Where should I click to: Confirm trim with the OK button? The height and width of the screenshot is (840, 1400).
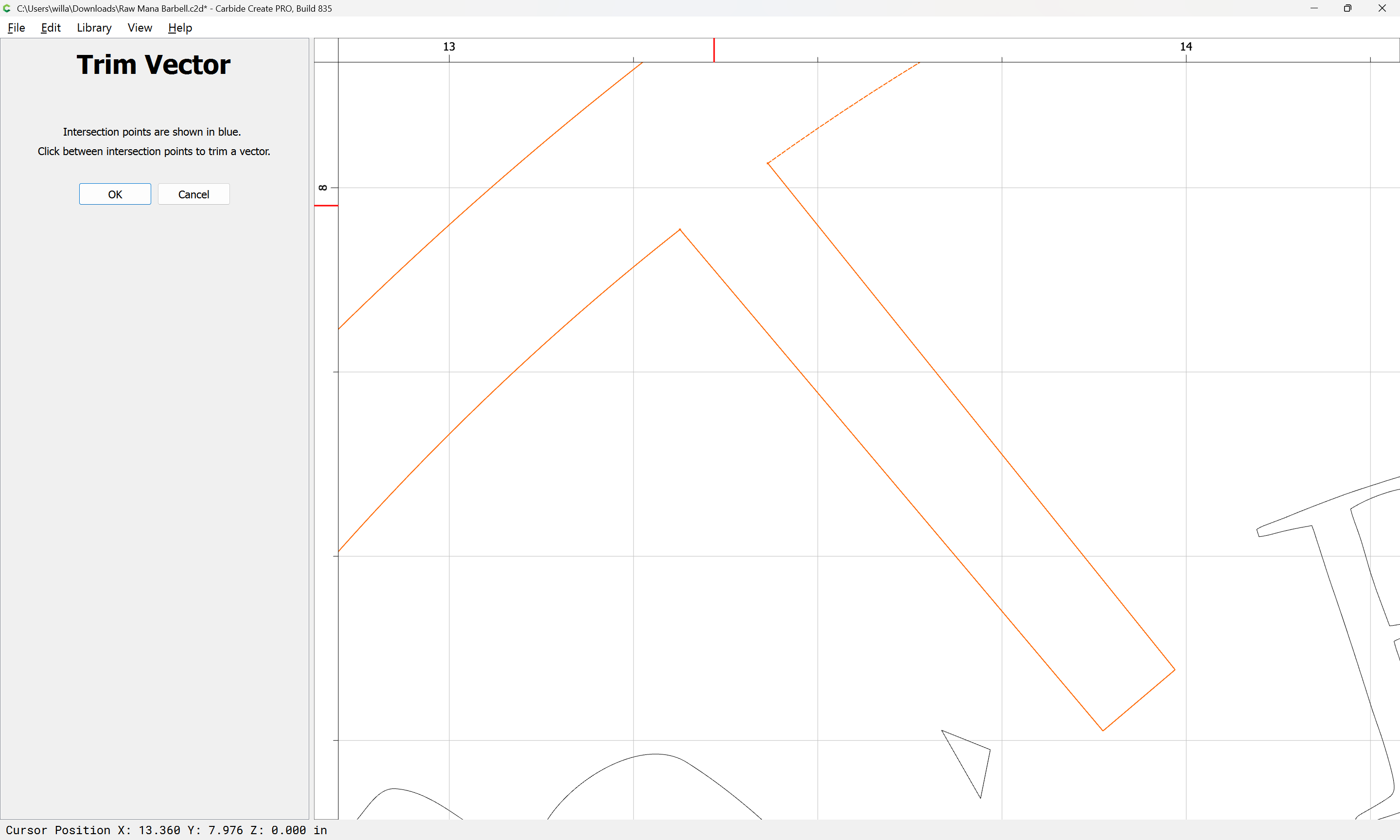pyautogui.click(x=115, y=194)
